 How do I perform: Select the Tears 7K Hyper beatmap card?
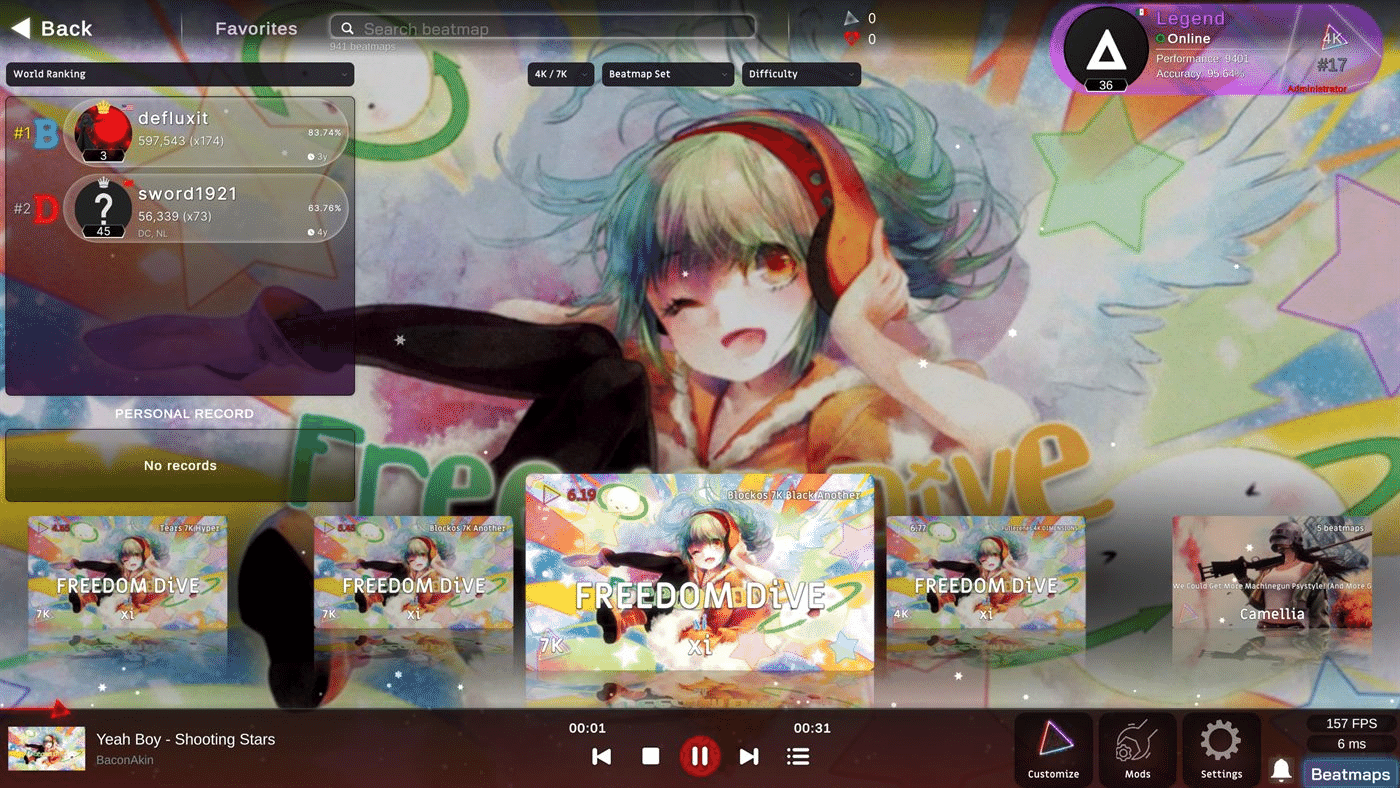(x=127, y=571)
